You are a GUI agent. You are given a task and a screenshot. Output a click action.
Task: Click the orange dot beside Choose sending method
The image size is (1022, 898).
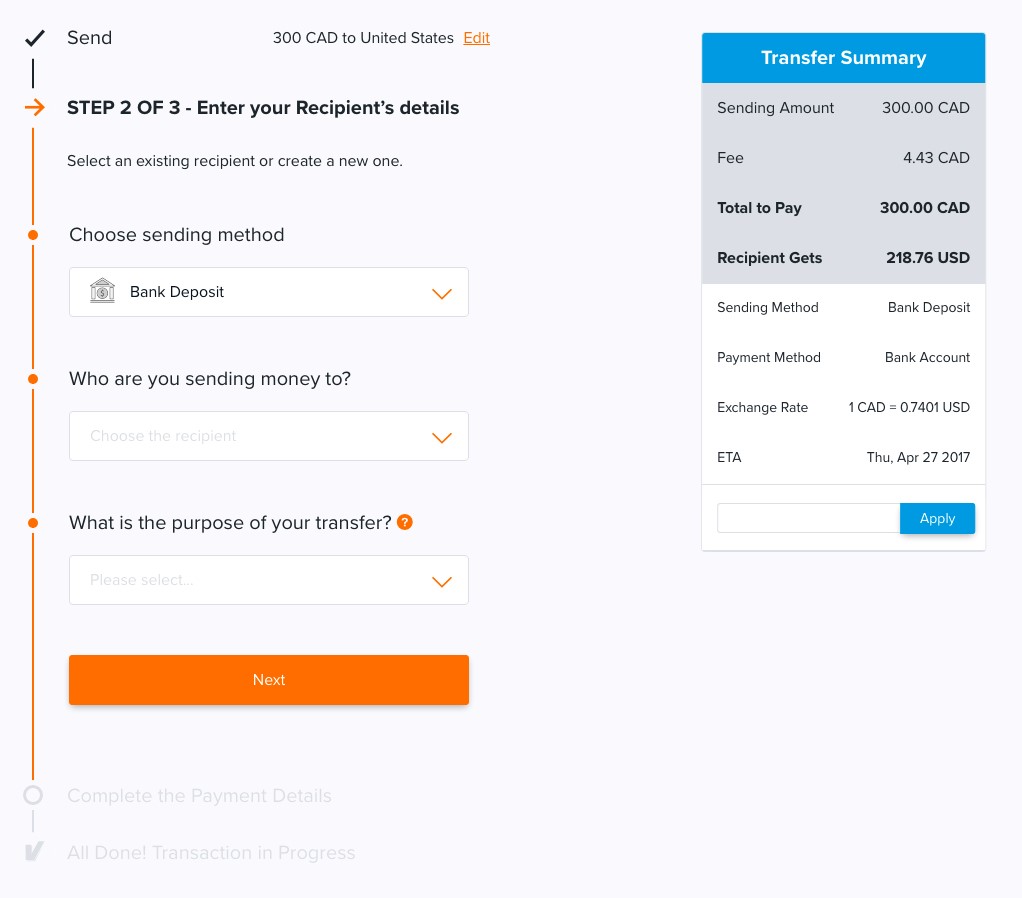click(x=33, y=235)
